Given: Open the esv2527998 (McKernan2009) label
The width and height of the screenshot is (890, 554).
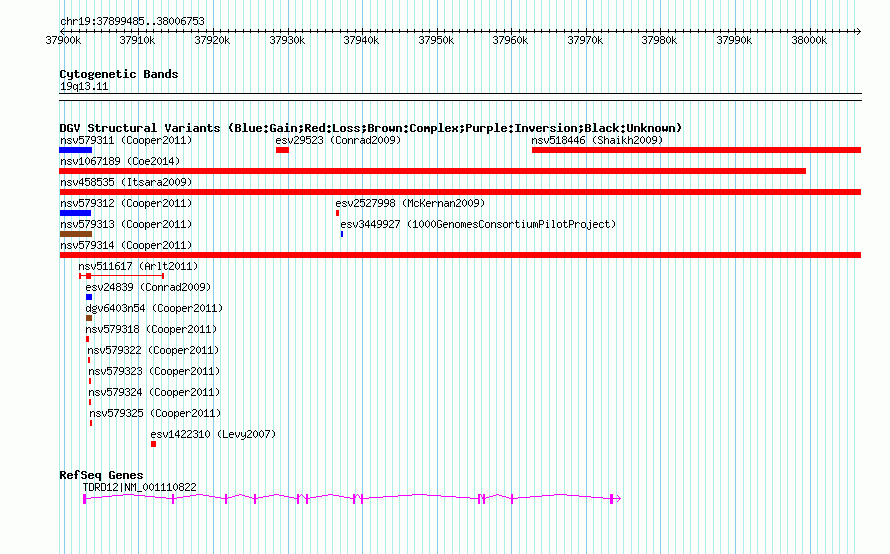Looking at the screenshot, I should [410, 203].
